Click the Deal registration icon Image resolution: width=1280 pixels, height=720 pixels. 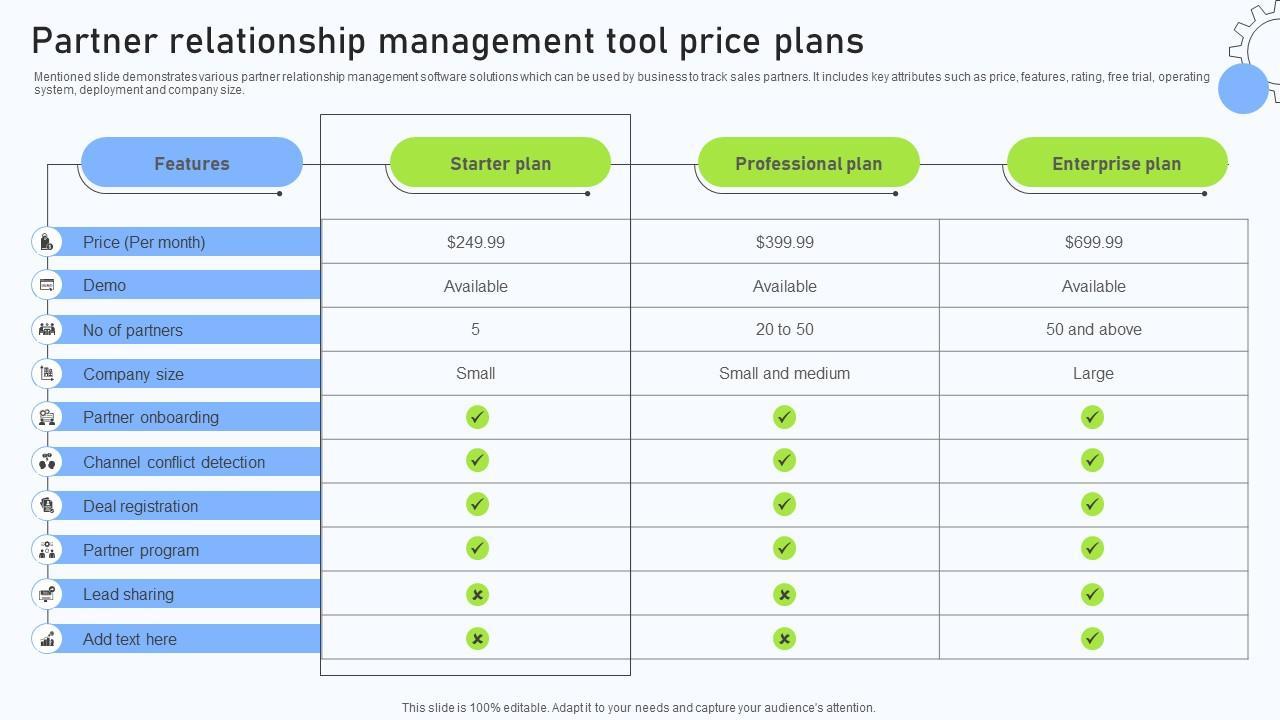pyautogui.click(x=47, y=506)
